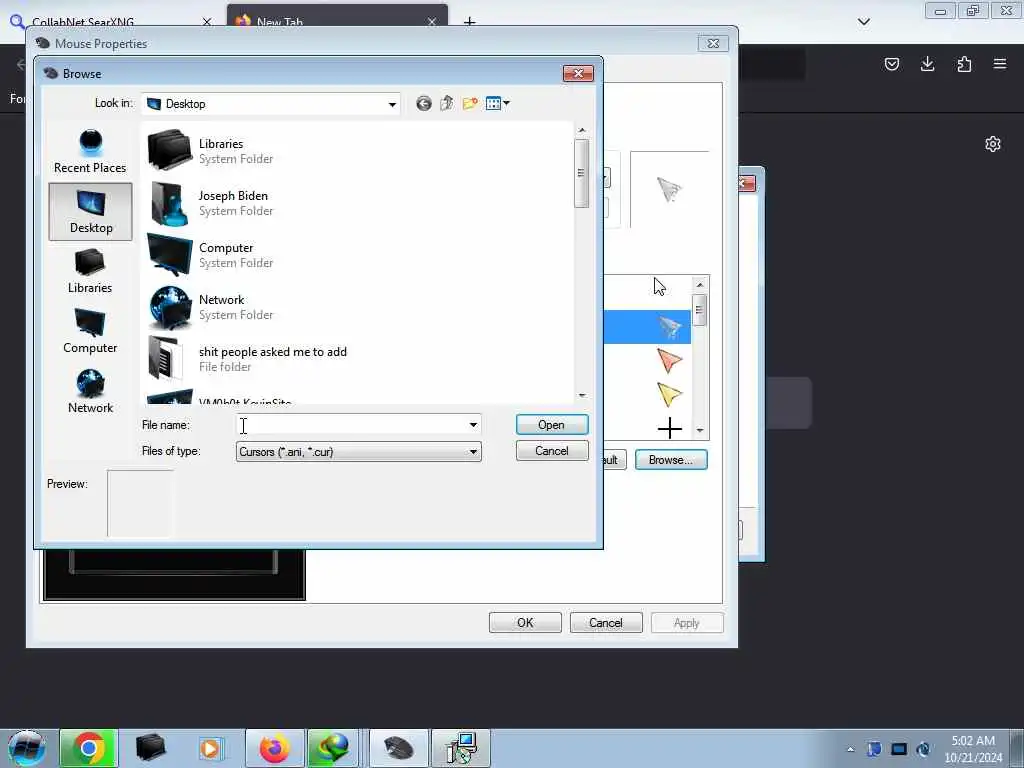Open new tab settings gear
Image resolution: width=1024 pixels, height=768 pixels.
click(993, 144)
